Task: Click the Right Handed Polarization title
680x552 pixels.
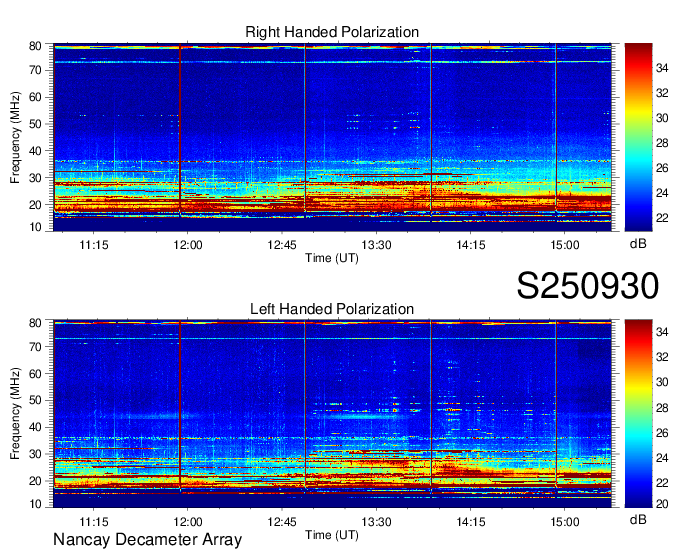Action: [332, 33]
